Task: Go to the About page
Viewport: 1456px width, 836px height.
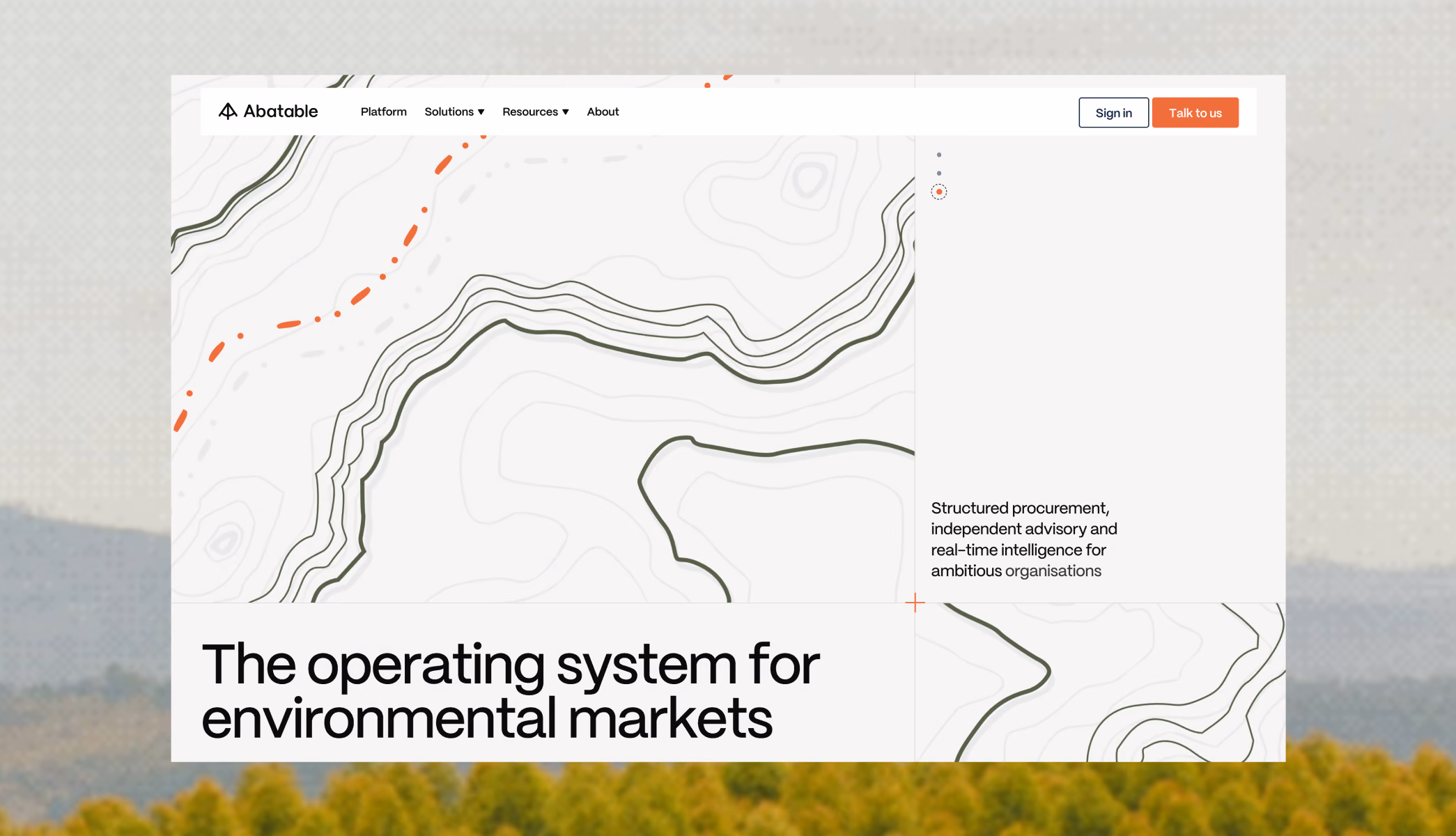Action: [x=603, y=111]
